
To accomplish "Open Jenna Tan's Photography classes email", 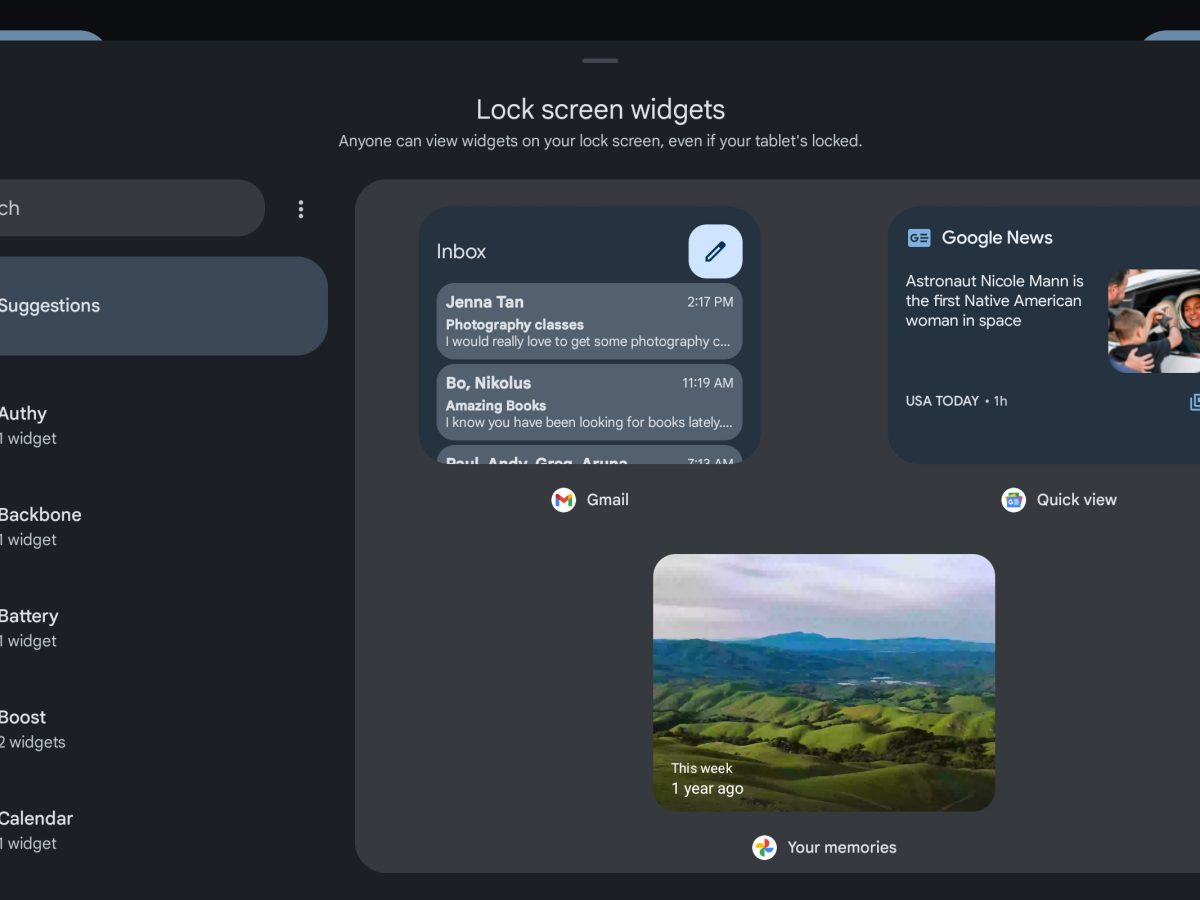I will pos(589,321).
